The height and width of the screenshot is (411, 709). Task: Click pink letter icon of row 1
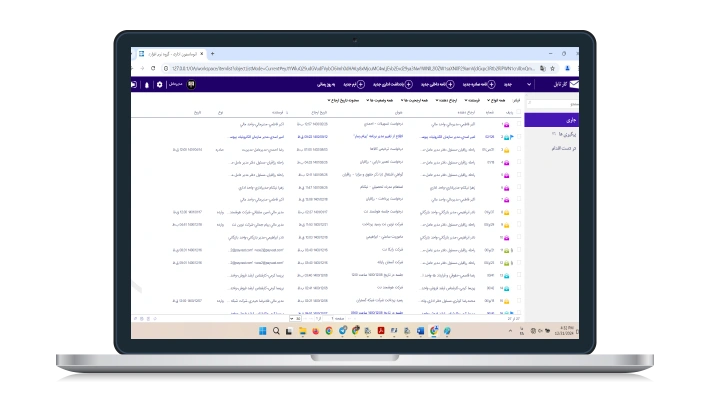click(506, 124)
